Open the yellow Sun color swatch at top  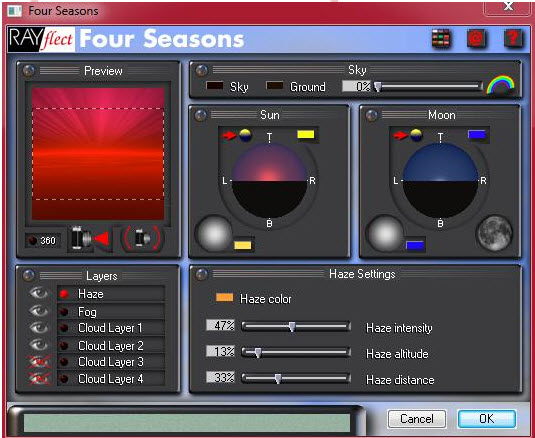tap(306, 134)
